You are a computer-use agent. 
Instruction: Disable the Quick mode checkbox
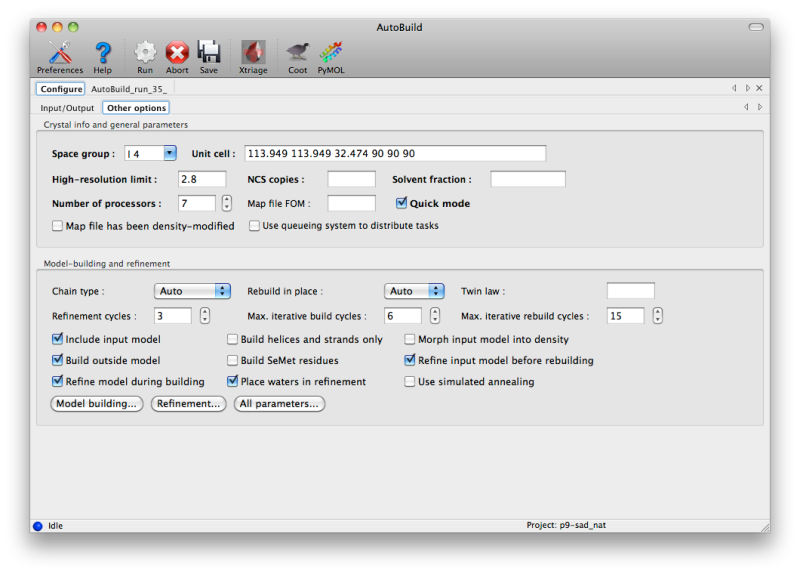click(402, 203)
